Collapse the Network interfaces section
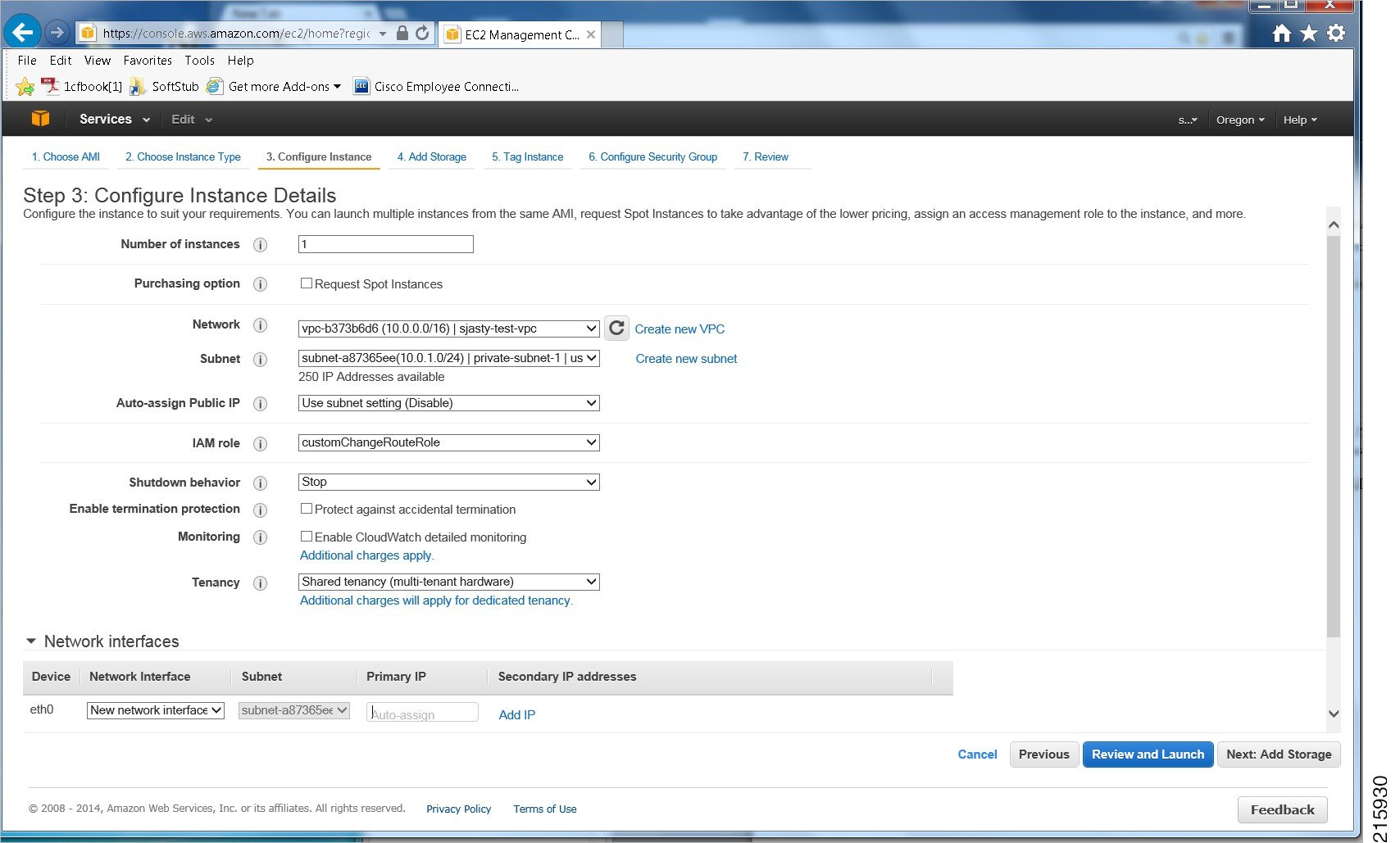The height and width of the screenshot is (843, 1400). click(31, 641)
